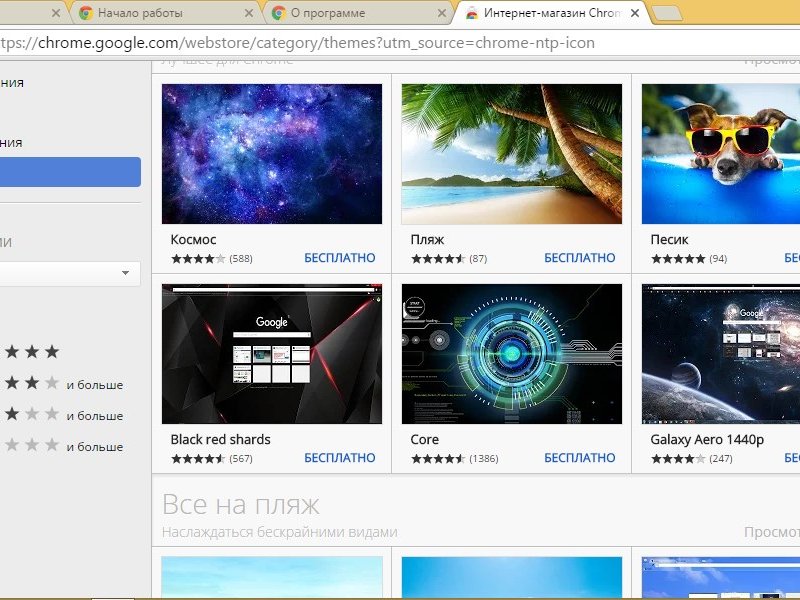Click the star rating under Космос

[198, 259]
